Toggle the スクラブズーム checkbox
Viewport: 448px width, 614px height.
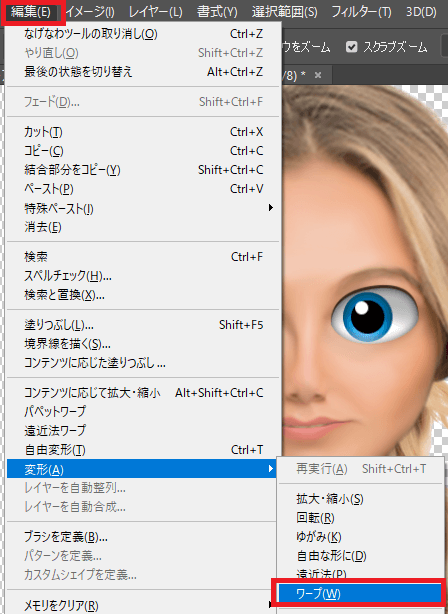click(x=351, y=47)
